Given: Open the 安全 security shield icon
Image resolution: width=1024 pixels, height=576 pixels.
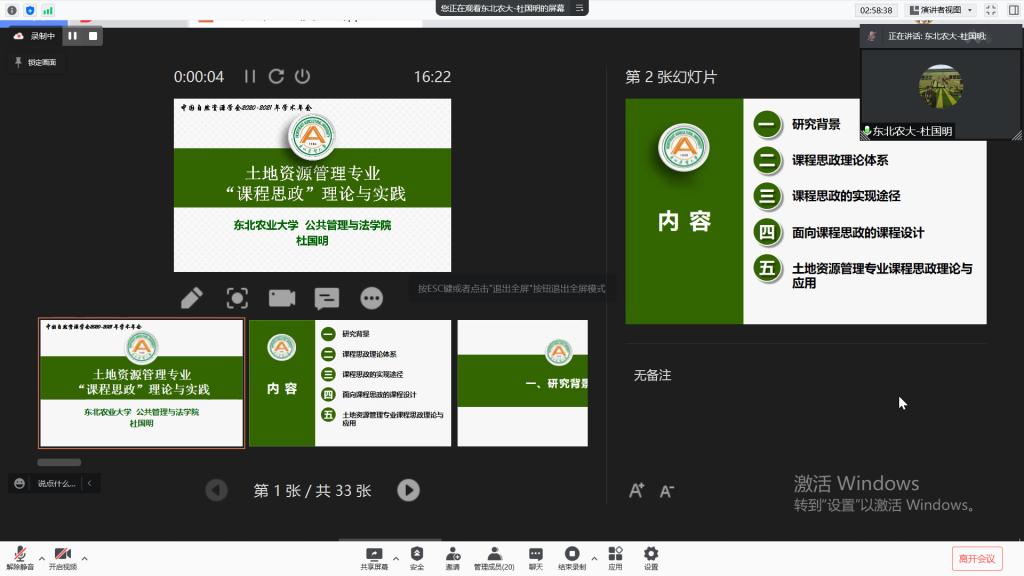Looking at the screenshot, I should tap(417, 555).
